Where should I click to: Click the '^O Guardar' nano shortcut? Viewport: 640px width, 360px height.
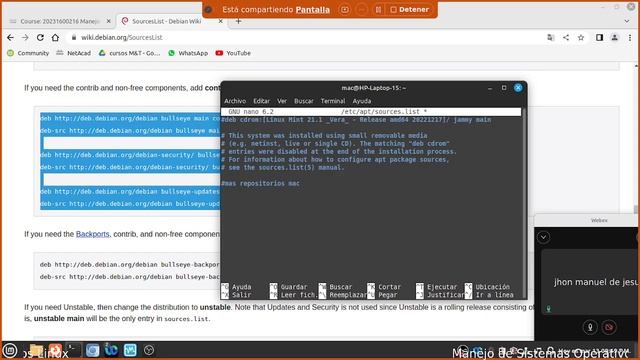289,287
